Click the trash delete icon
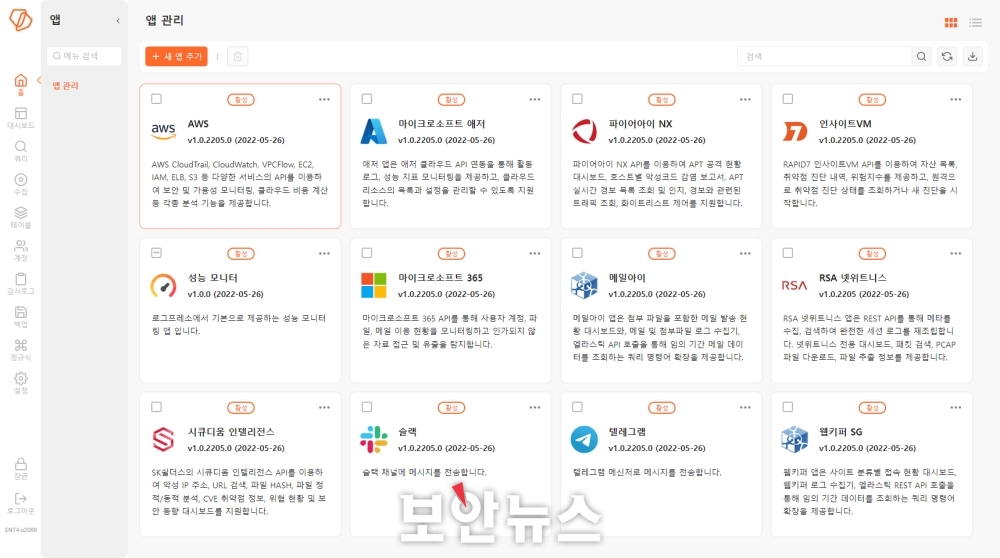1000x558 pixels. tap(237, 56)
